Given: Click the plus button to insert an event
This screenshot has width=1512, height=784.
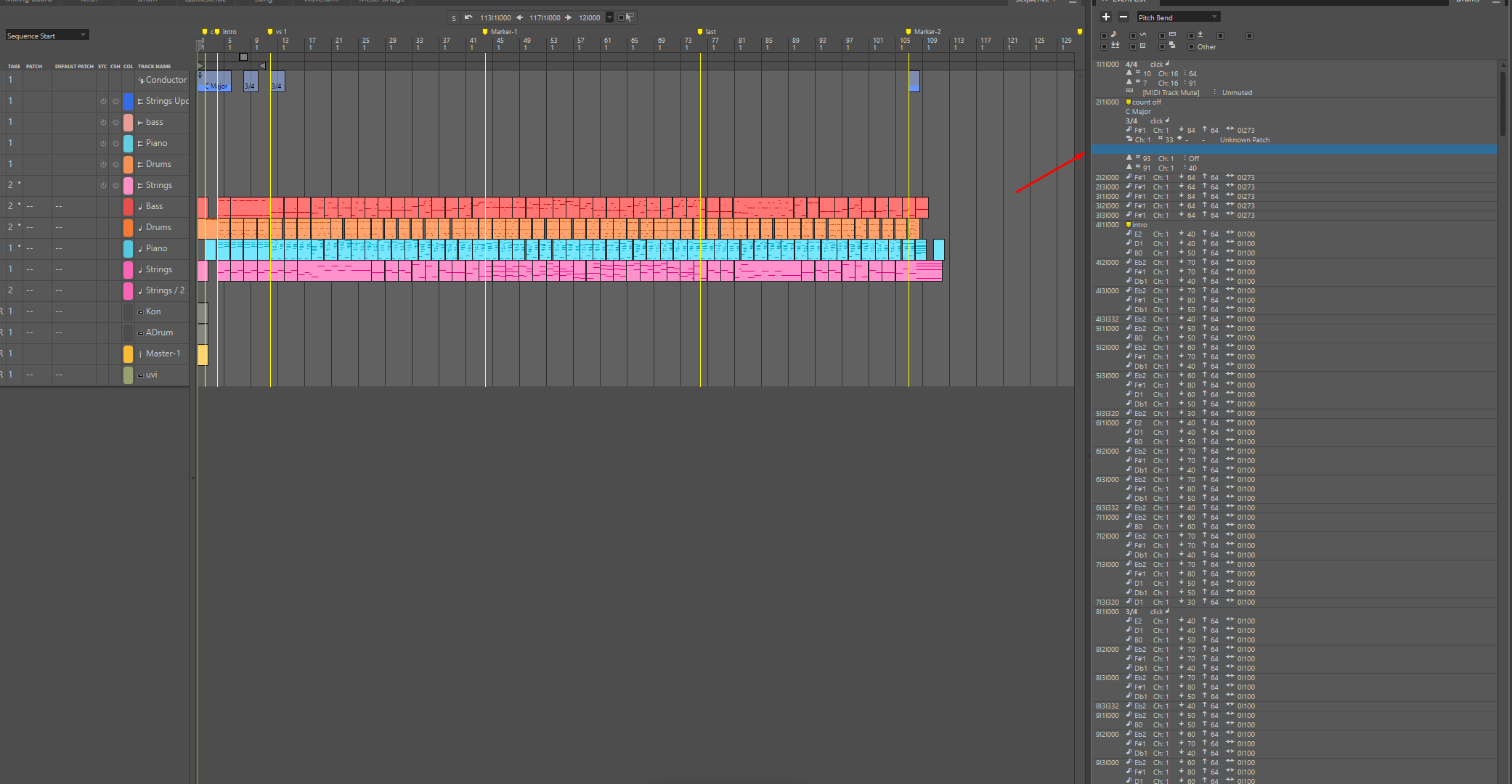Looking at the screenshot, I should click(x=1105, y=17).
